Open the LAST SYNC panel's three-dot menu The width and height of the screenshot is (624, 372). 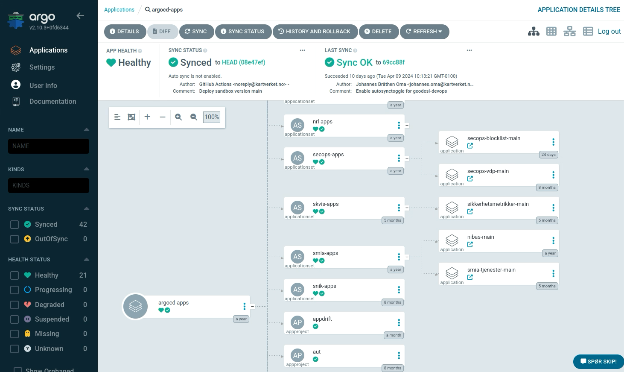pos(470,51)
